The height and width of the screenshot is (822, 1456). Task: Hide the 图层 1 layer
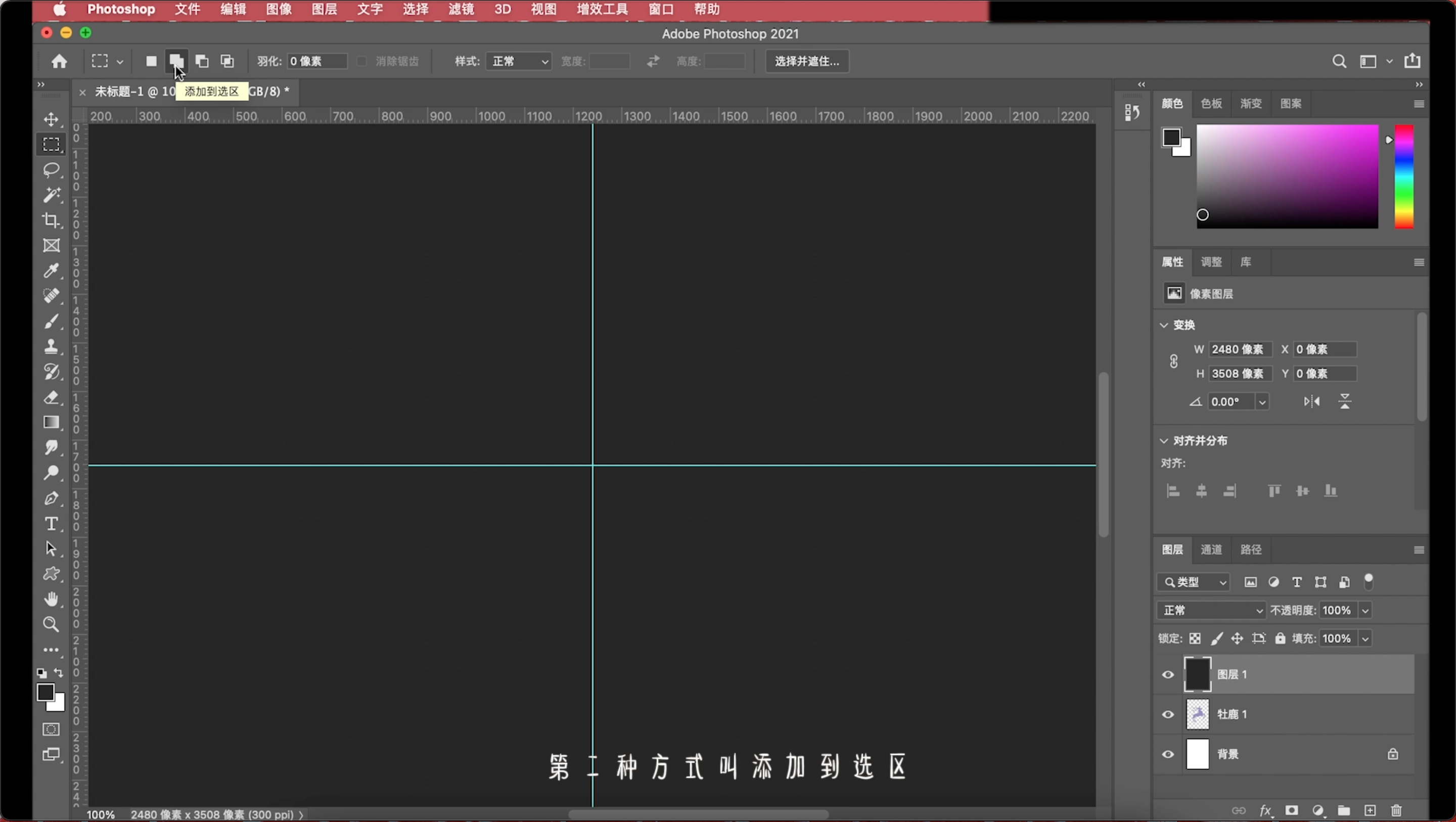coord(1168,674)
